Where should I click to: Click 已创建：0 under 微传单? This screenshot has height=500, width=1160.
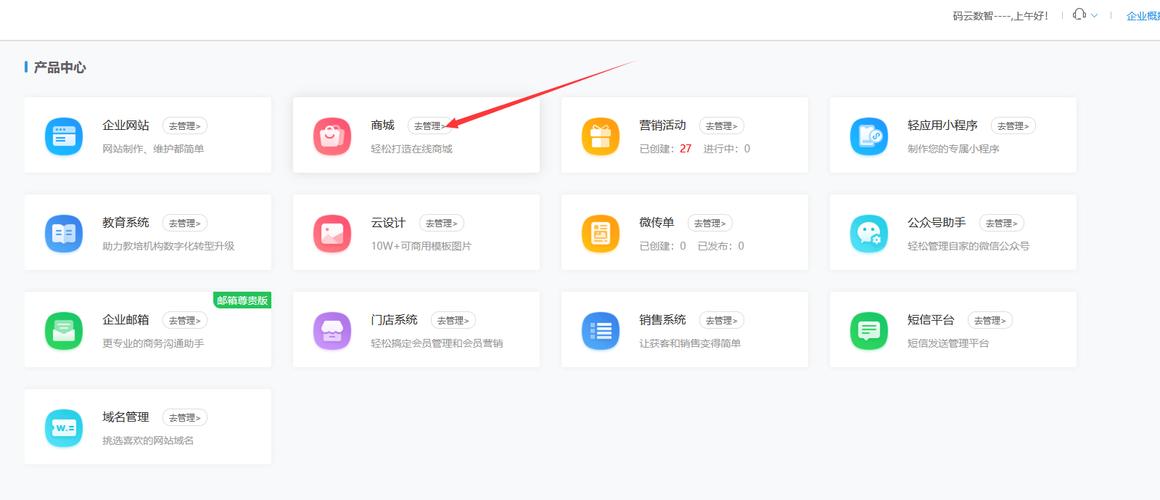point(663,246)
